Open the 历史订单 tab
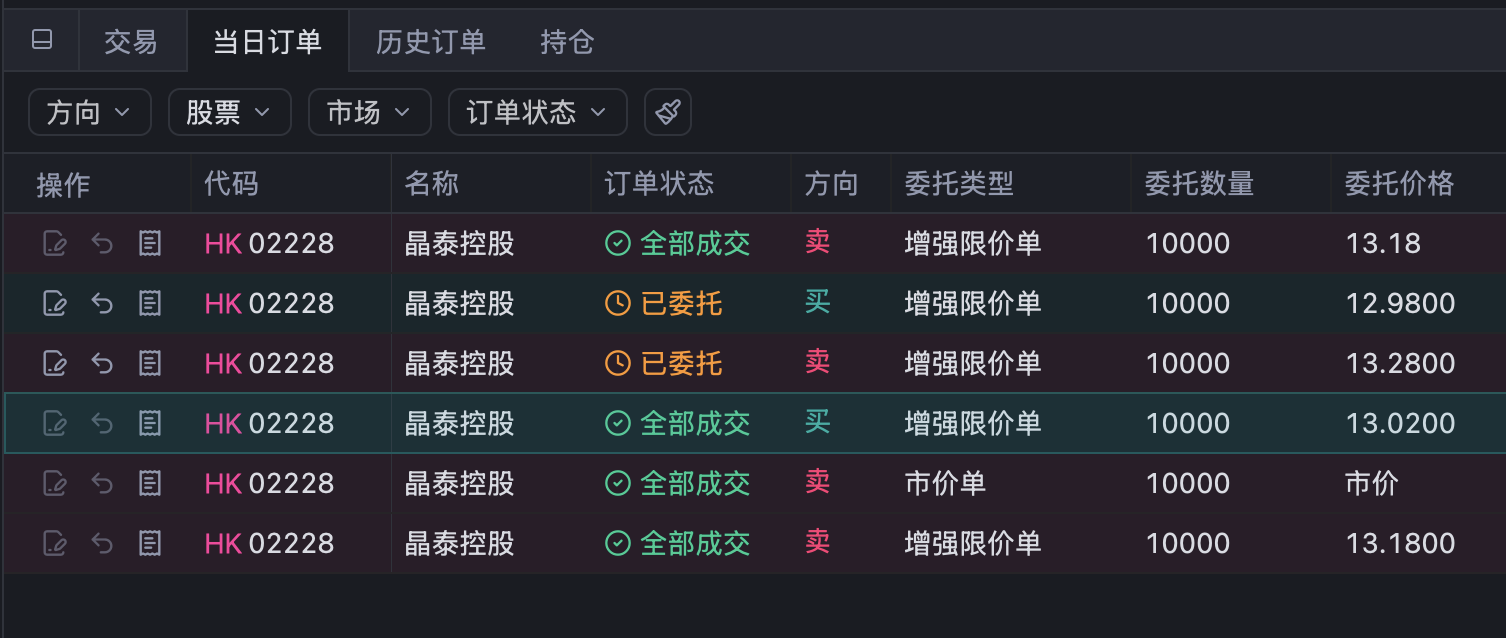Screen dimensions: 1506x638 430,41
